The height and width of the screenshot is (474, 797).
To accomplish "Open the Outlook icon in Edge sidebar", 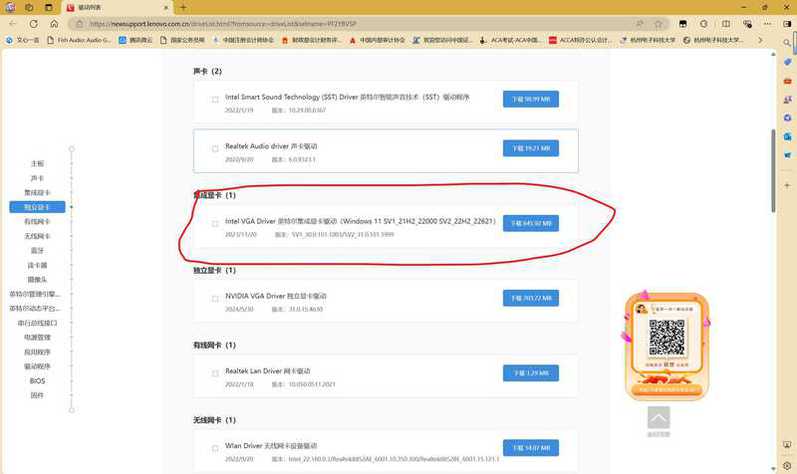I will 787,136.
